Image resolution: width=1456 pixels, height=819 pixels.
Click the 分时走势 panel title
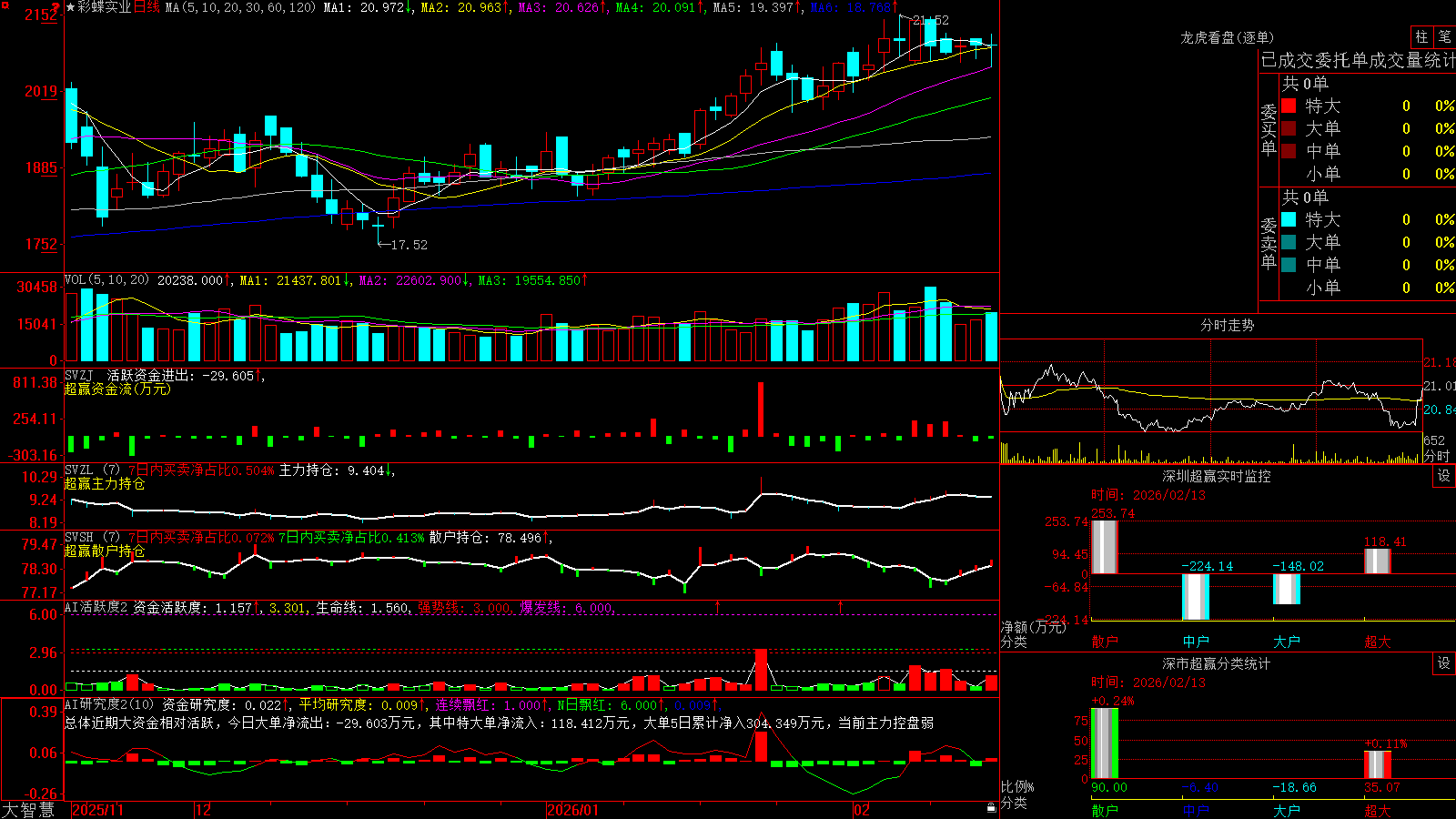click(x=1227, y=325)
